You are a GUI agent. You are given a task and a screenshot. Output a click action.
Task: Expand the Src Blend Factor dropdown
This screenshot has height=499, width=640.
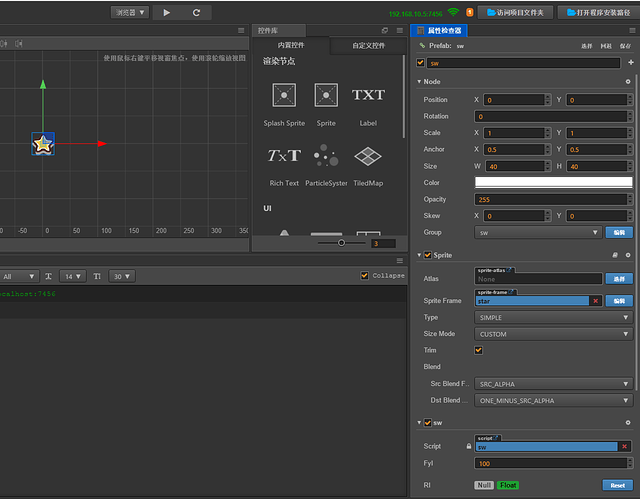553,384
